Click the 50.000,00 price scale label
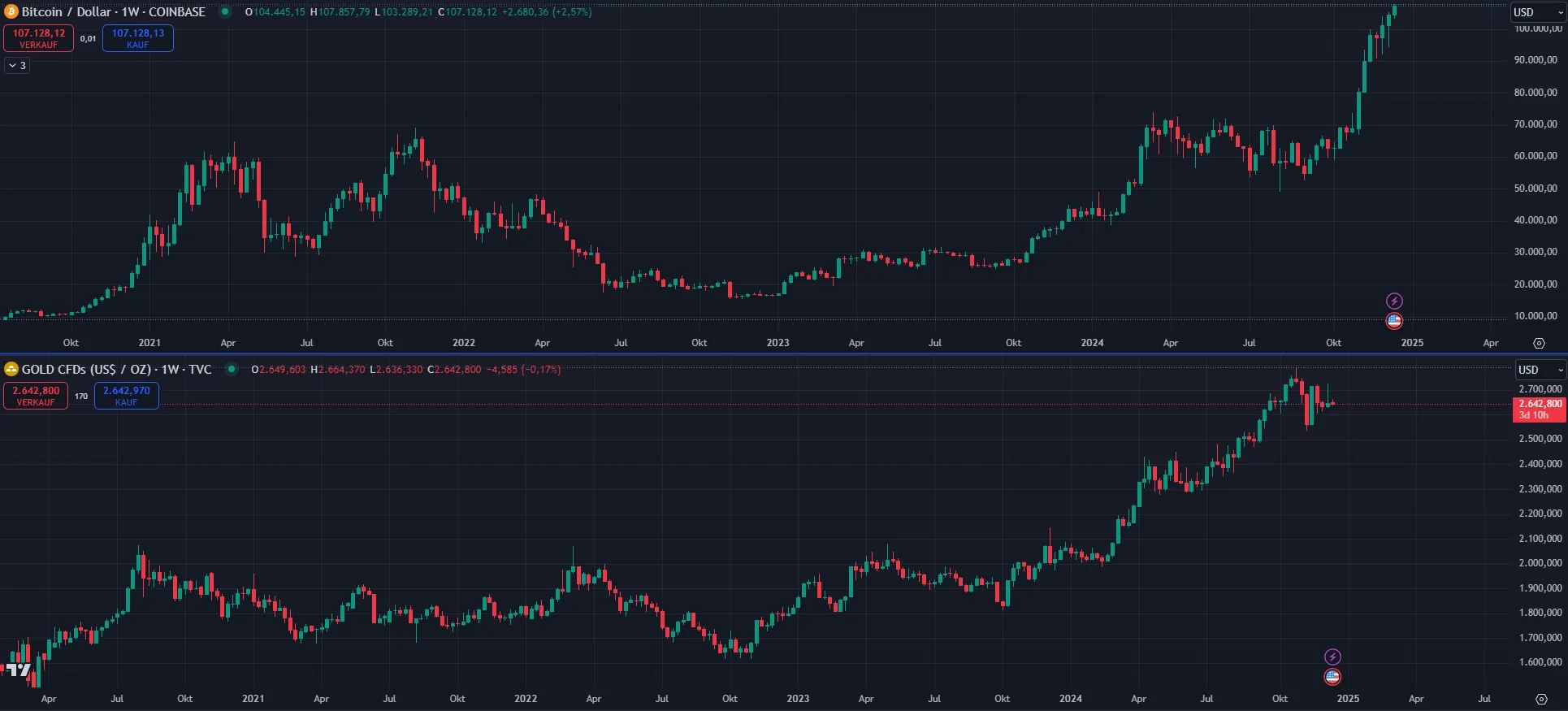 [1536, 189]
